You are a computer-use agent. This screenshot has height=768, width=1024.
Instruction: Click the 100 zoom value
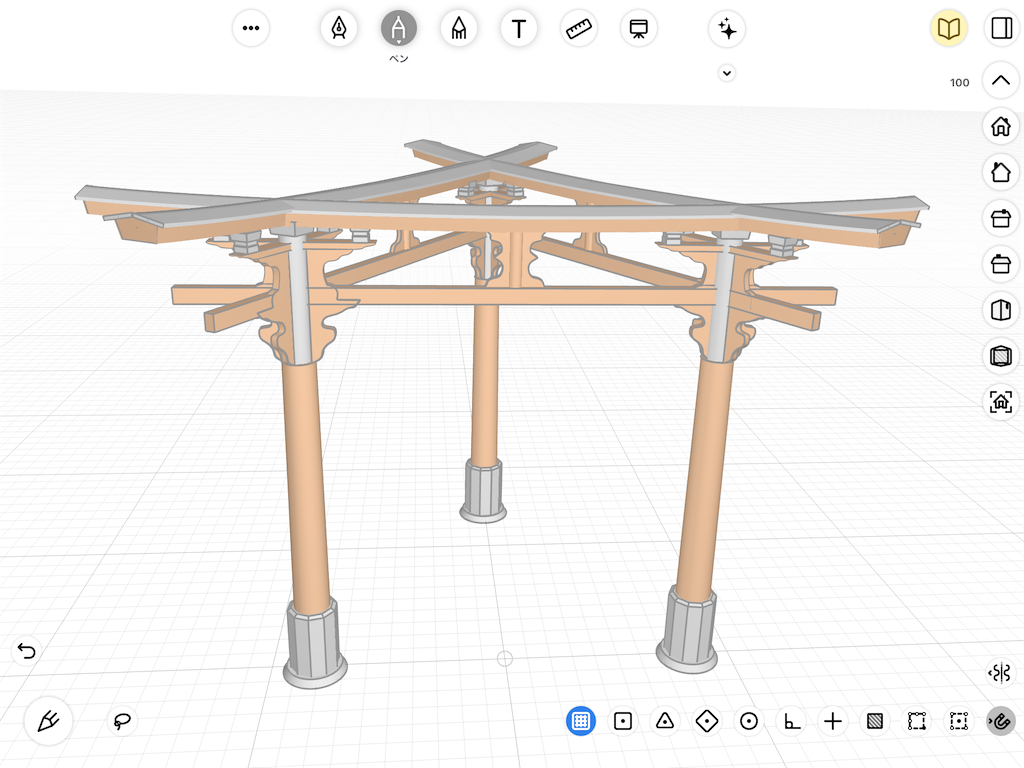(x=959, y=82)
